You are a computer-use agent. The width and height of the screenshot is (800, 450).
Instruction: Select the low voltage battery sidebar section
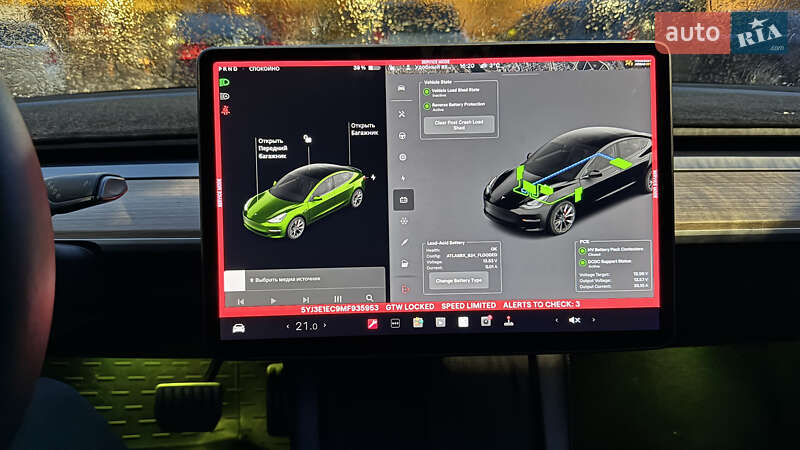point(404,199)
